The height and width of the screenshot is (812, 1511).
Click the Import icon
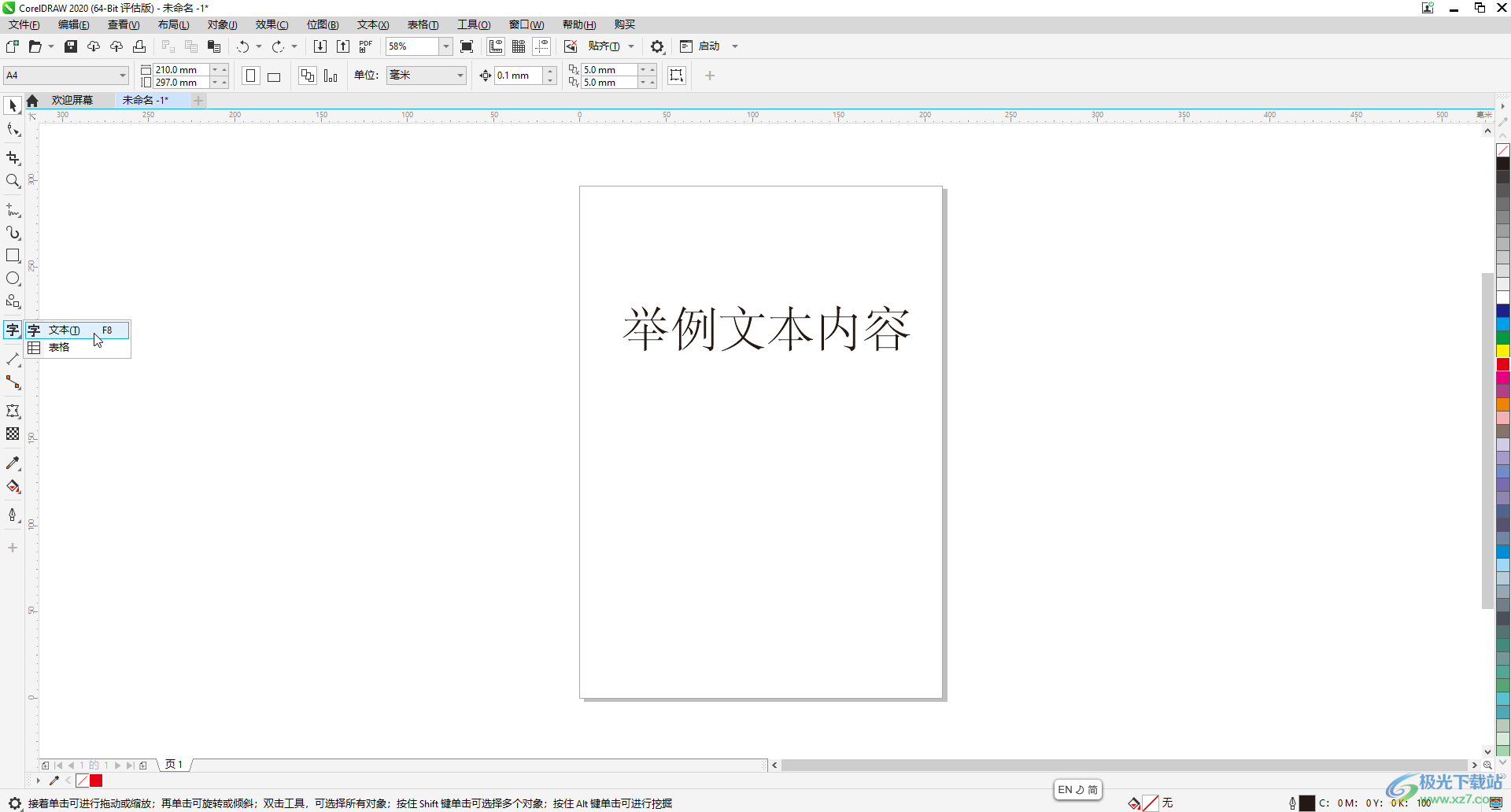pos(320,46)
